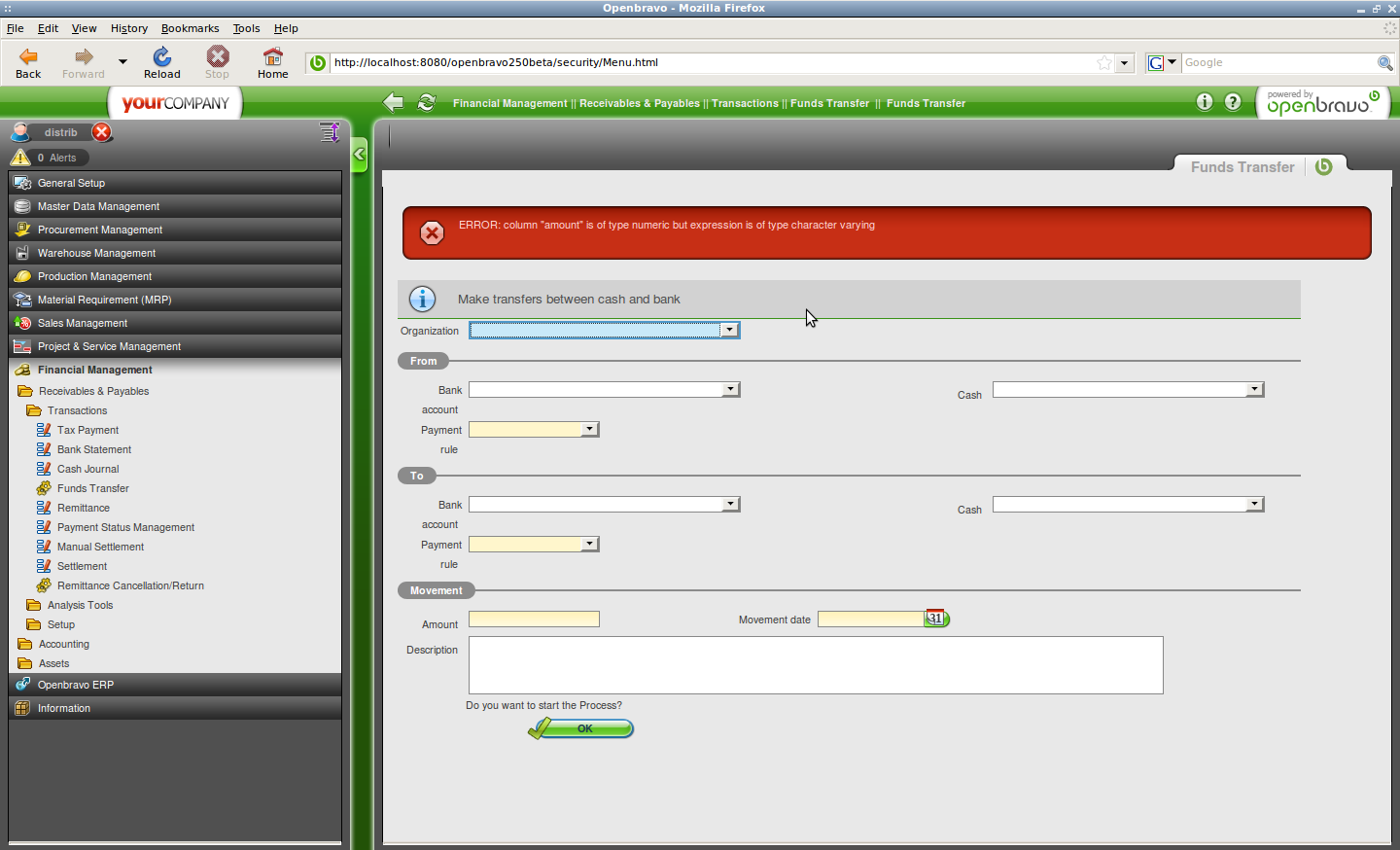Collapse the left menu panel with green arrow

360,154
